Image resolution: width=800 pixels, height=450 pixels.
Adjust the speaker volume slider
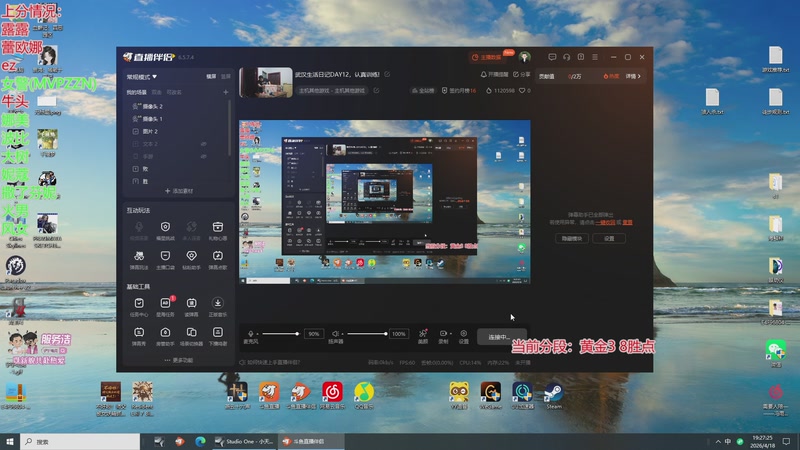367,334
